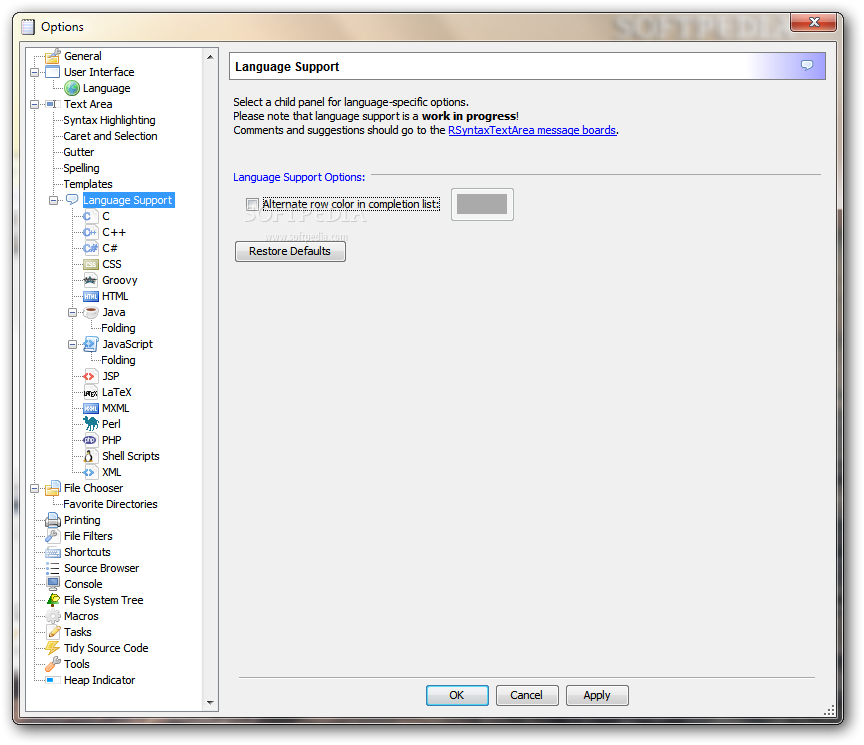The width and height of the screenshot is (864, 745).
Task: Click the Macros gear icon
Action: (52, 616)
